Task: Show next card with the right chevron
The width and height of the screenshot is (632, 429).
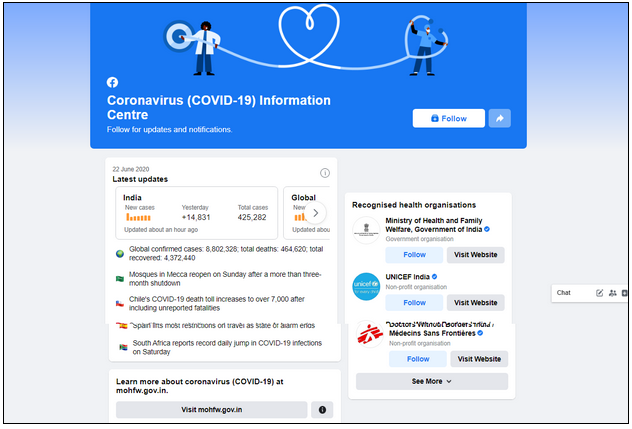Action: pyautogui.click(x=316, y=213)
